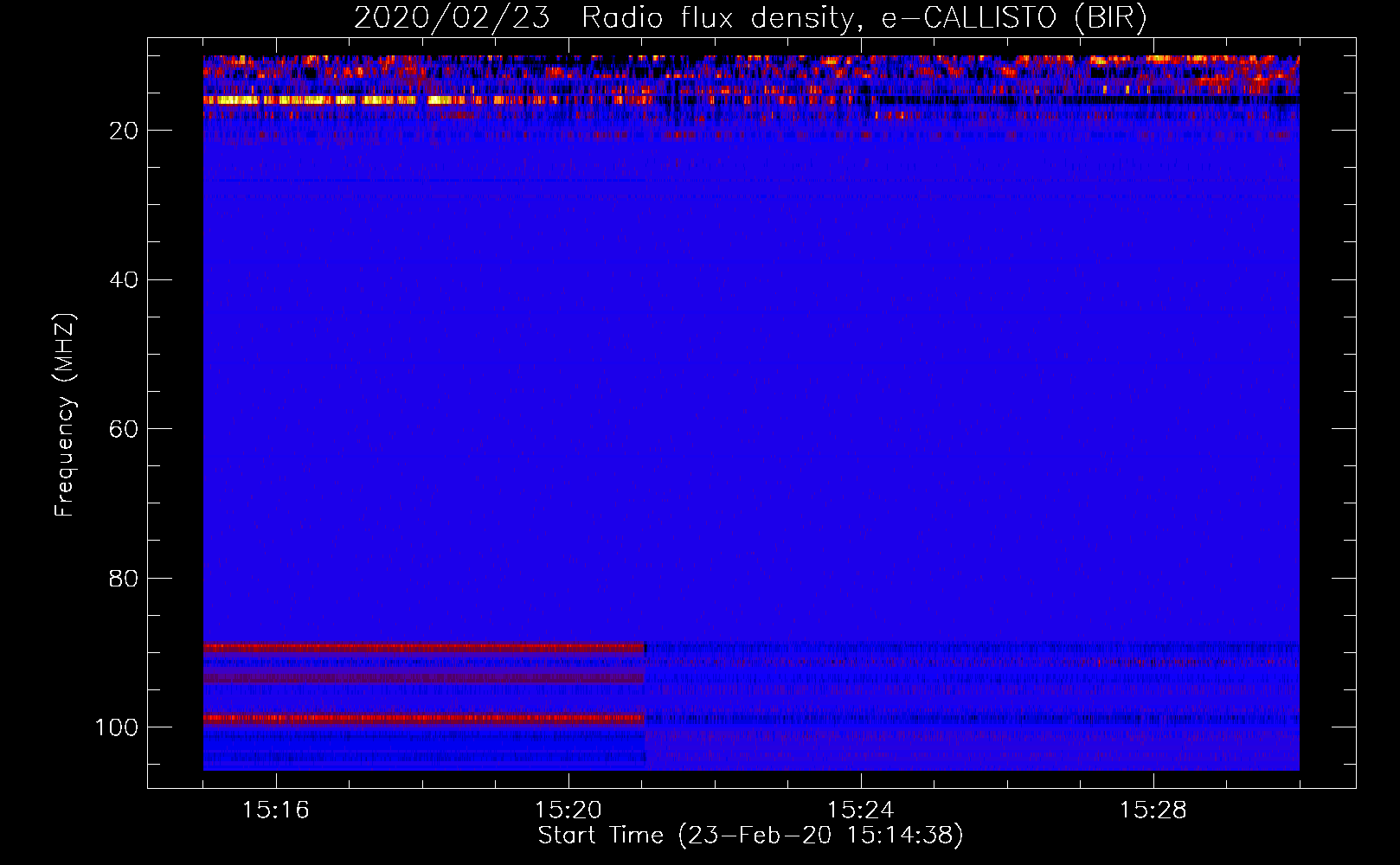Image resolution: width=1400 pixels, height=865 pixels.
Task: Click the 15:20 time axis label
Action: click(x=568, y=811)
